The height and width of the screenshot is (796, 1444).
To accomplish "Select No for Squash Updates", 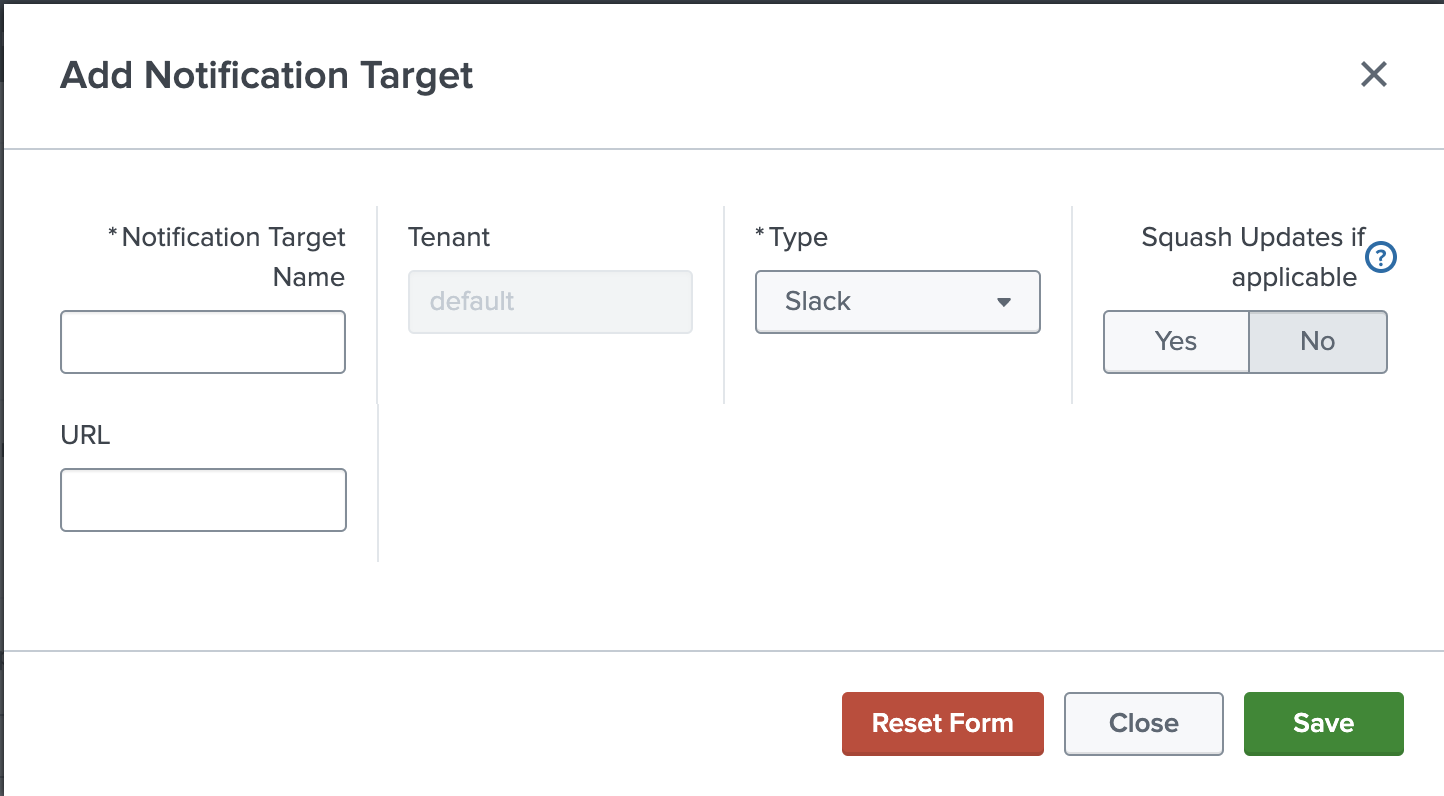I will [x=1317, y=342].
